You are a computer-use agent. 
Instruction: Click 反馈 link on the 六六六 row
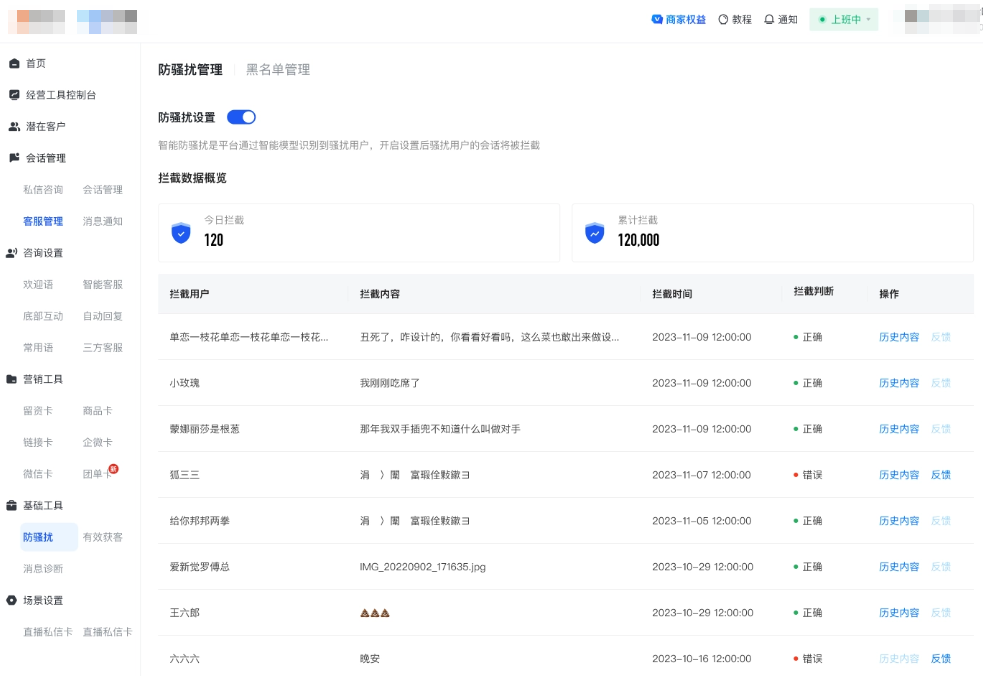[941, 658]
